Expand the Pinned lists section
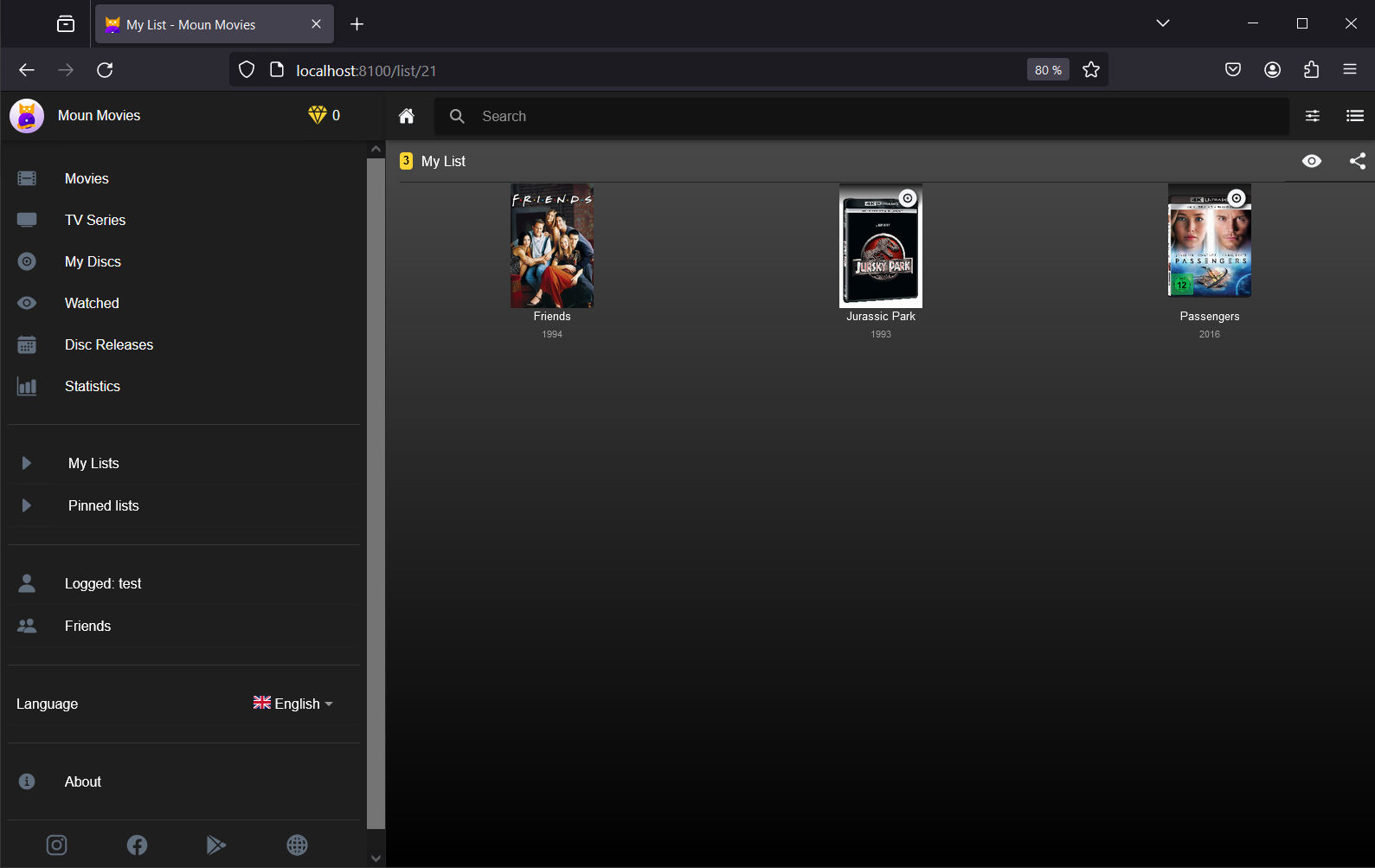Screen dimensions: 1375x868 point(27,505)
